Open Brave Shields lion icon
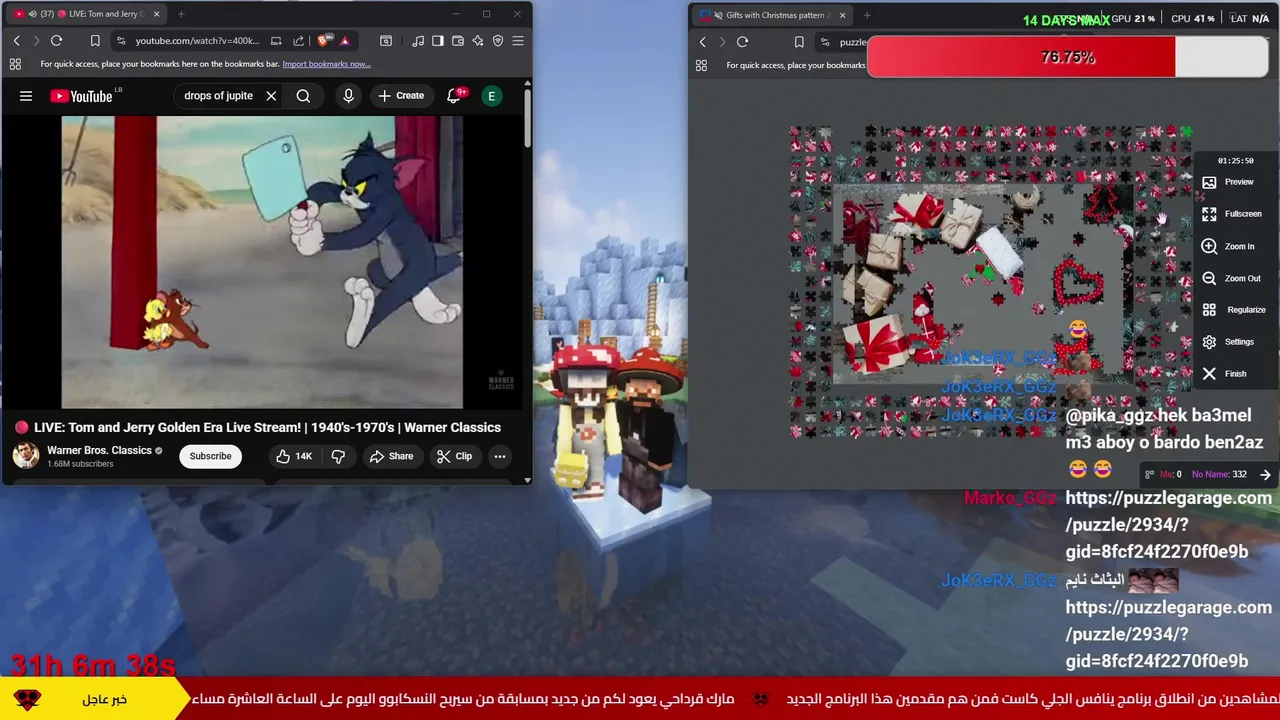 tap(323, 41)
